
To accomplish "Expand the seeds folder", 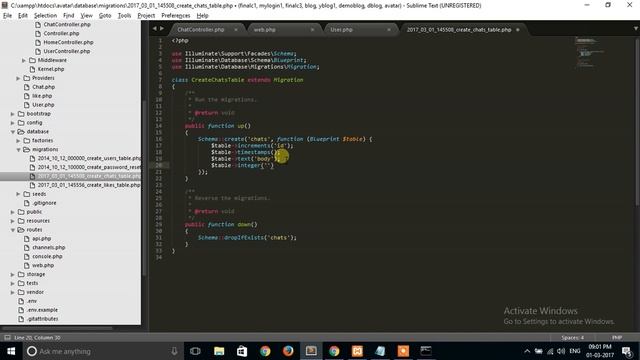I will tap(18, 194).
